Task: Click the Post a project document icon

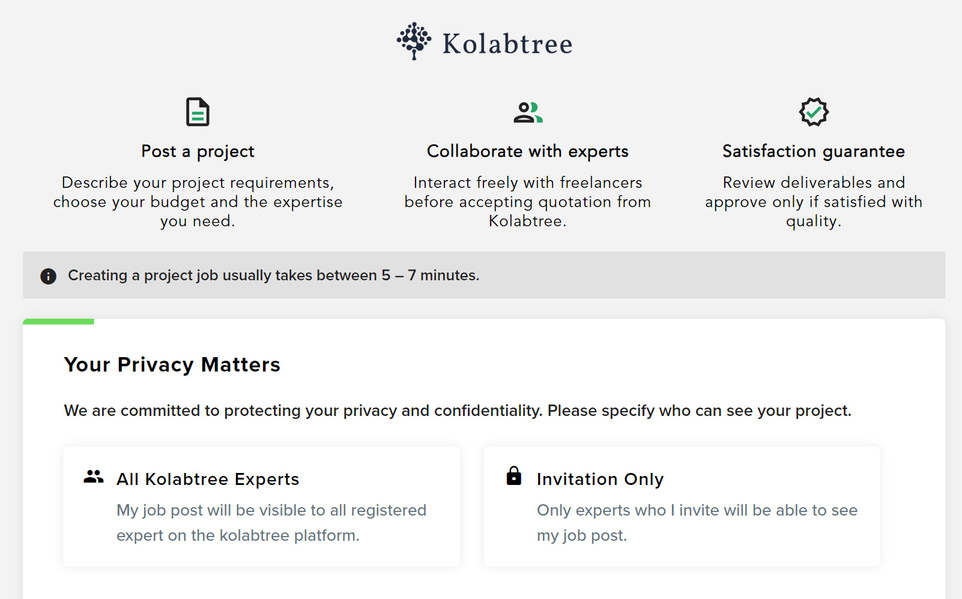Action: click(198, 112)
